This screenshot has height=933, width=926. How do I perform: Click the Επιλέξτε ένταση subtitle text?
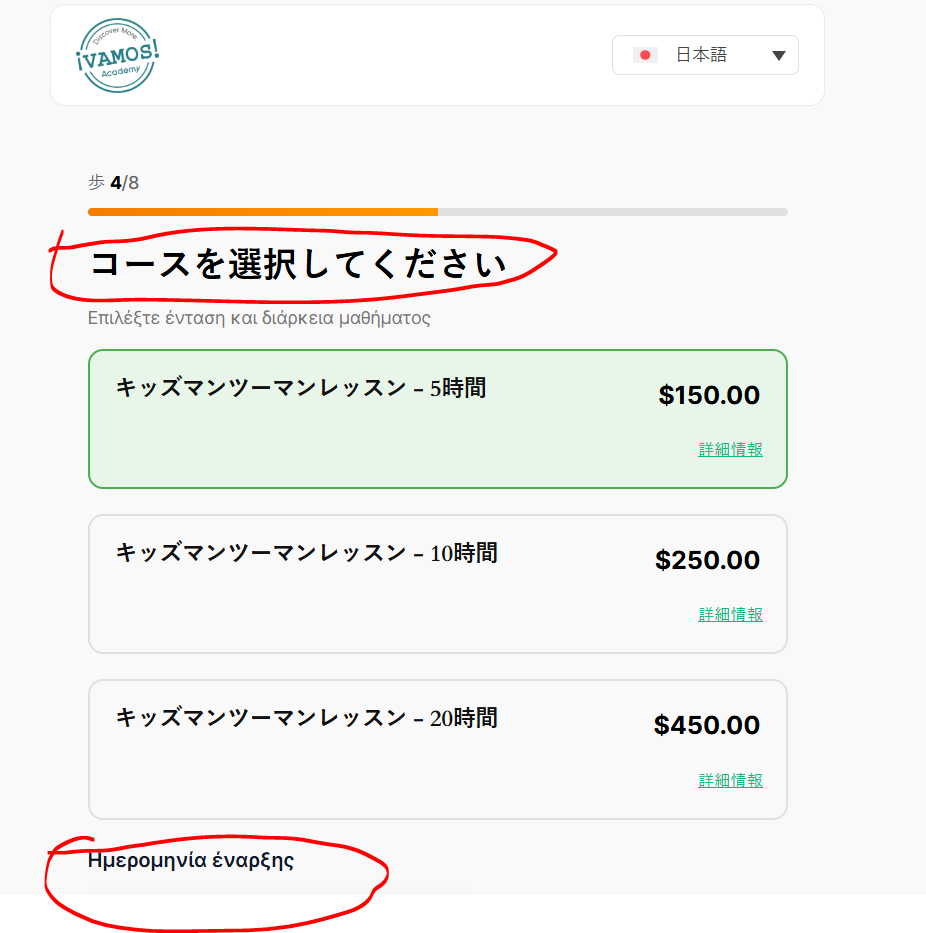click(259, 319)
